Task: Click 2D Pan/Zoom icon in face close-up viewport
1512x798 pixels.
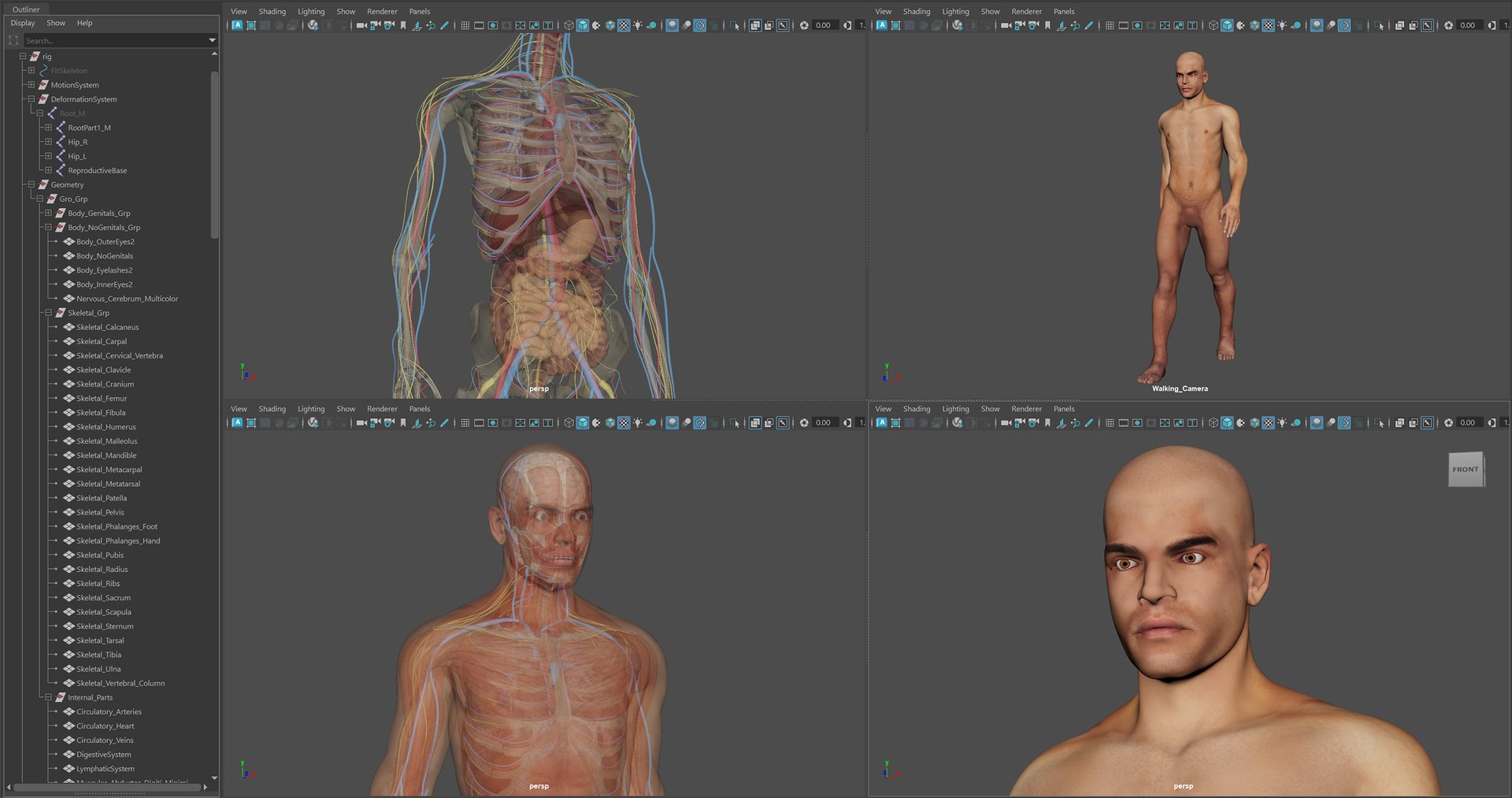Action: click(1075, 423)
